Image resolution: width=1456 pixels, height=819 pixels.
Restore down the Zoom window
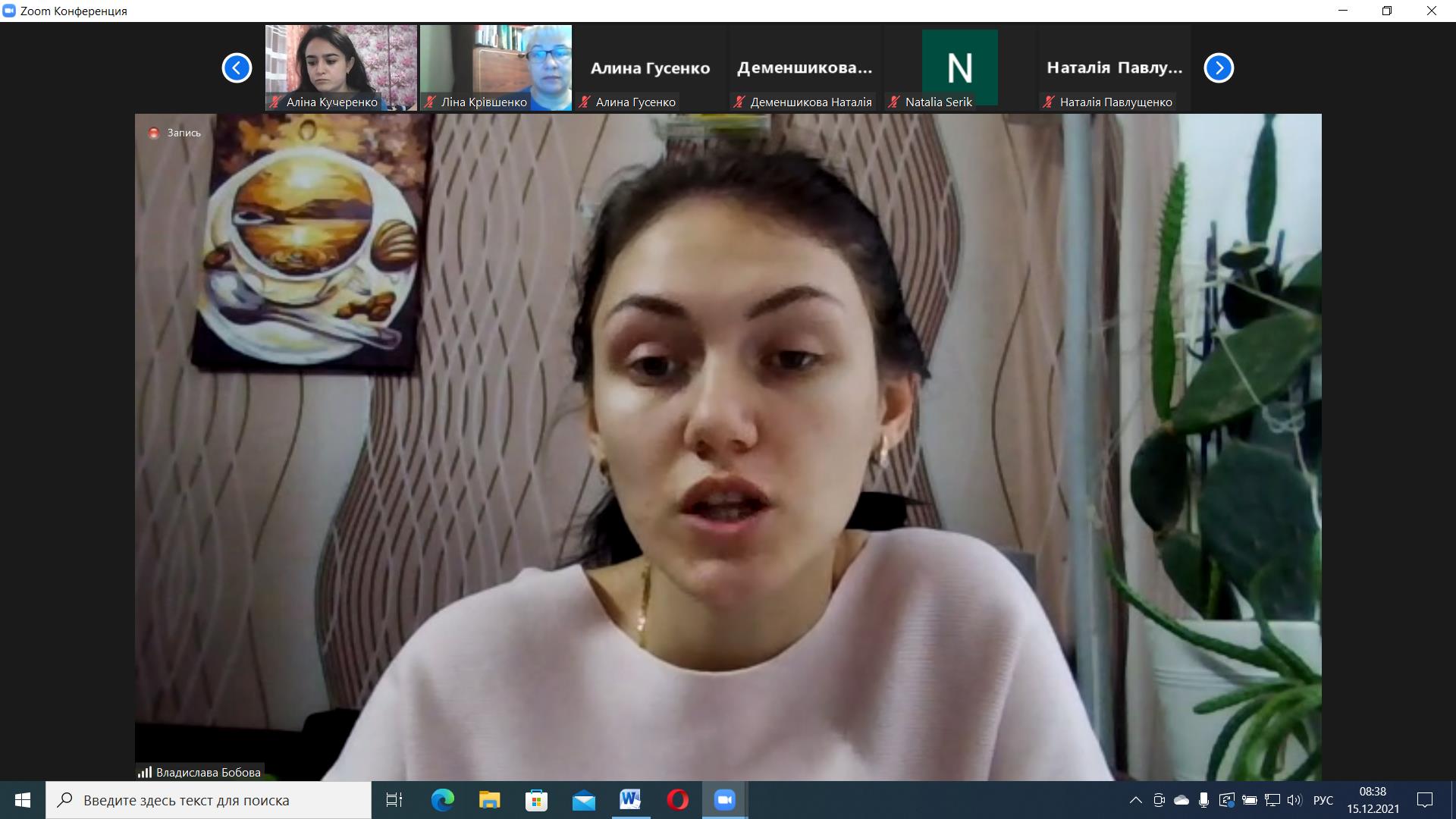(x=1387, y=11)
